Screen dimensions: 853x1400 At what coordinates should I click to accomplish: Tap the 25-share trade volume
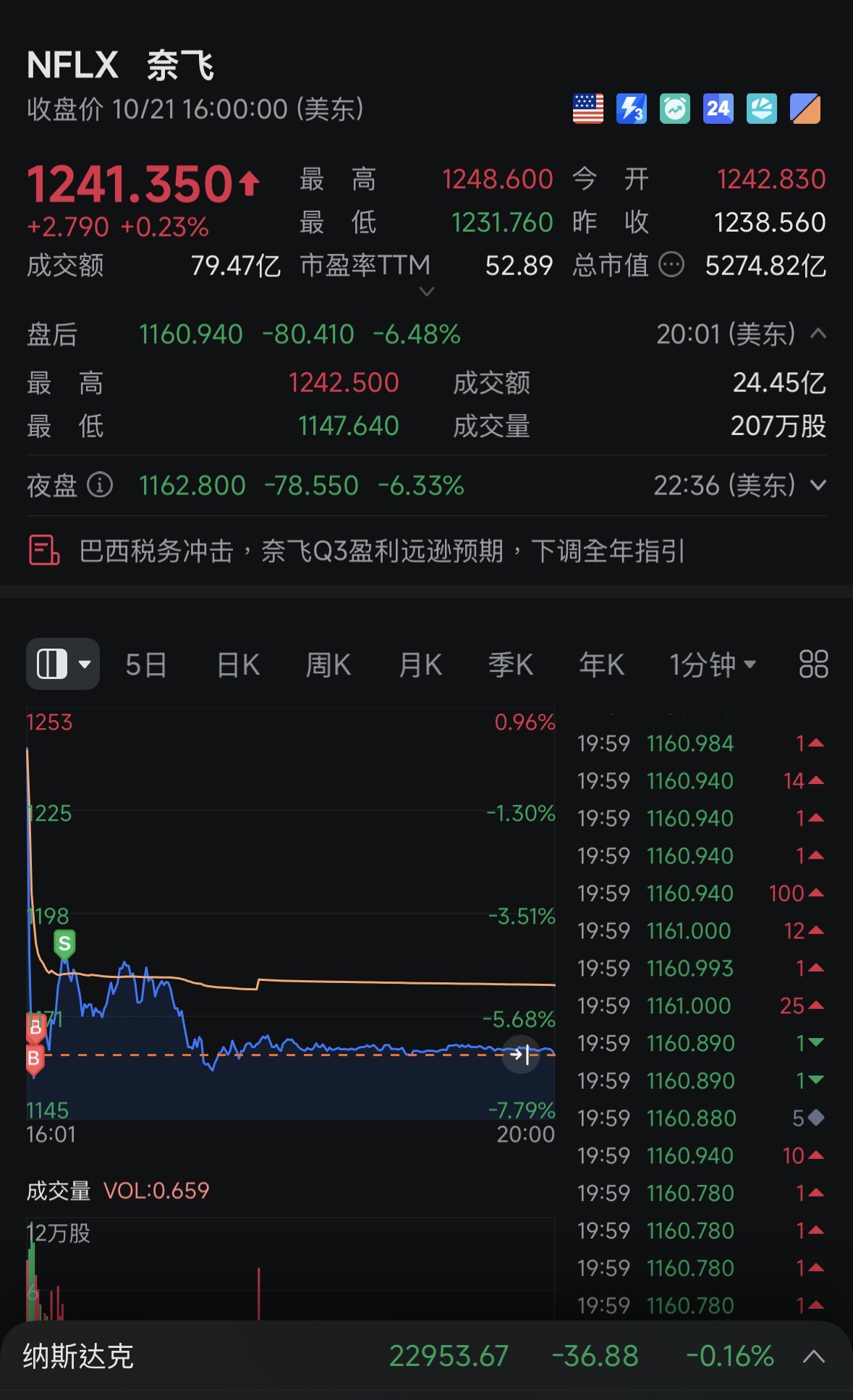point(792,1005)
